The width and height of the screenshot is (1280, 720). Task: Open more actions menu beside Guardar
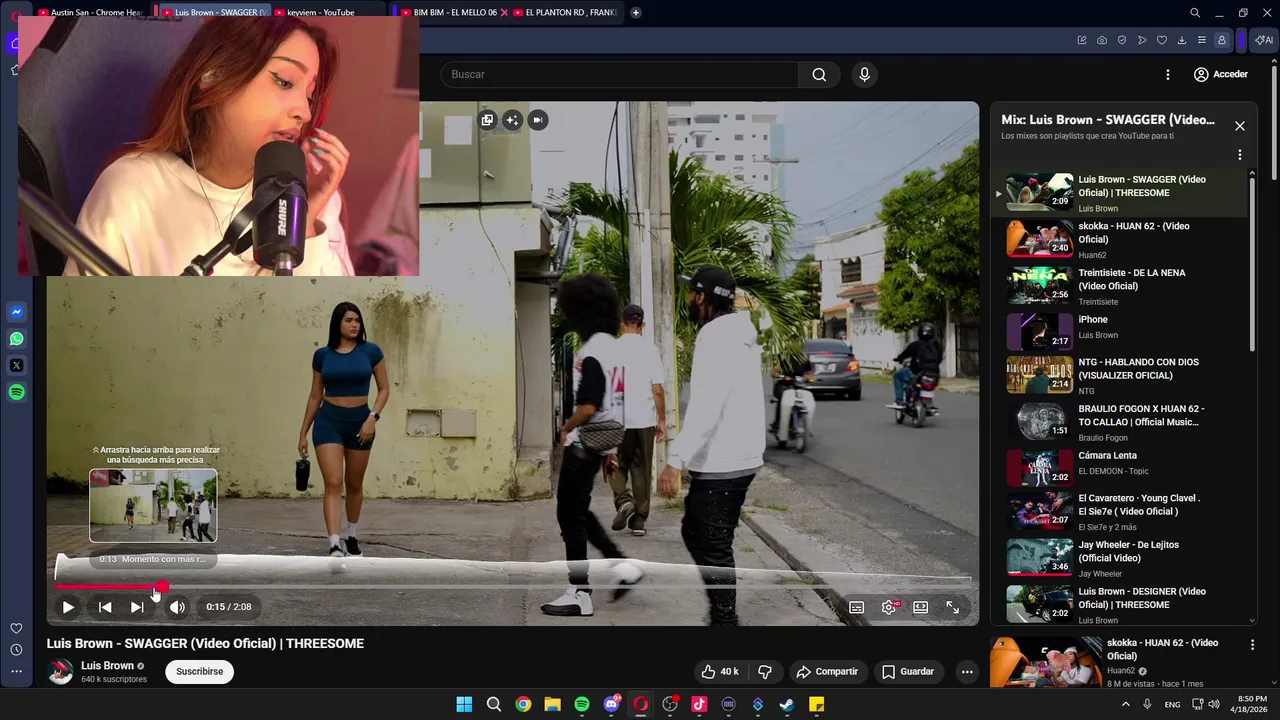(967, 671)
